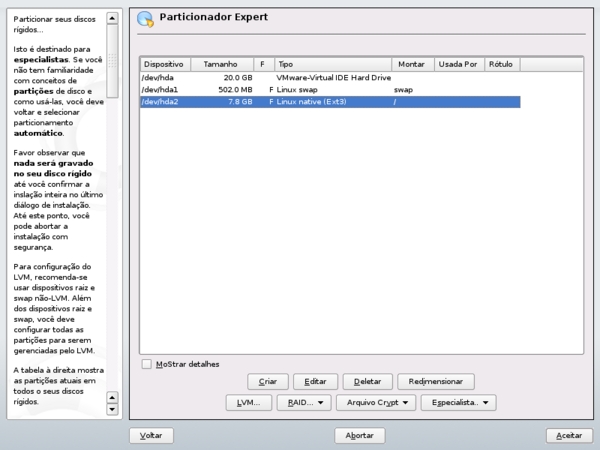Screen dimensions: 600x450
Task: Click the F column header
Action: pos(264,64)
